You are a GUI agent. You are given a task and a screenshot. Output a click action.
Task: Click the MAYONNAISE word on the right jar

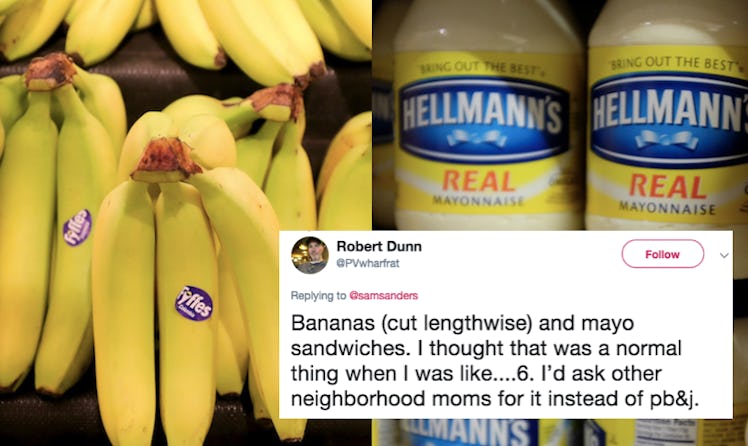667,207
